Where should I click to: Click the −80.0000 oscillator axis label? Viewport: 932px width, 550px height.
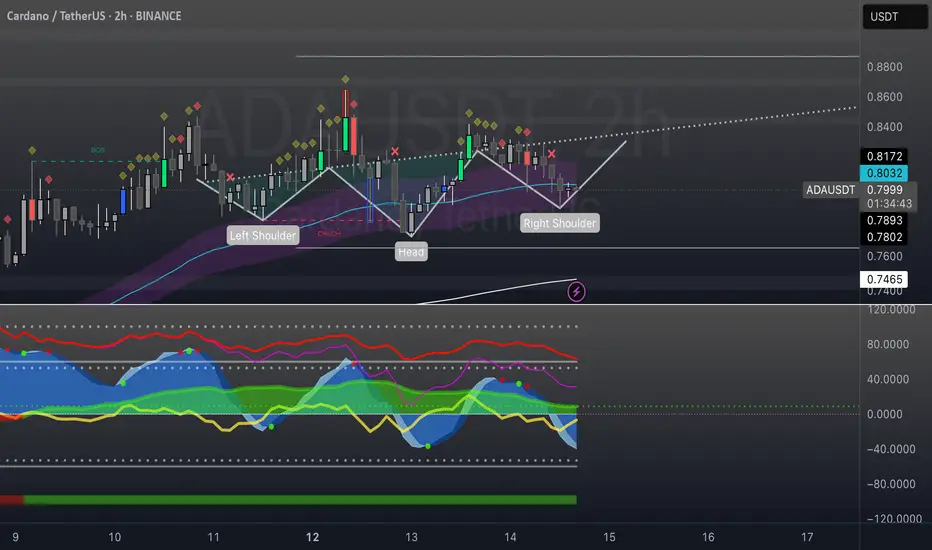[890, 485]
